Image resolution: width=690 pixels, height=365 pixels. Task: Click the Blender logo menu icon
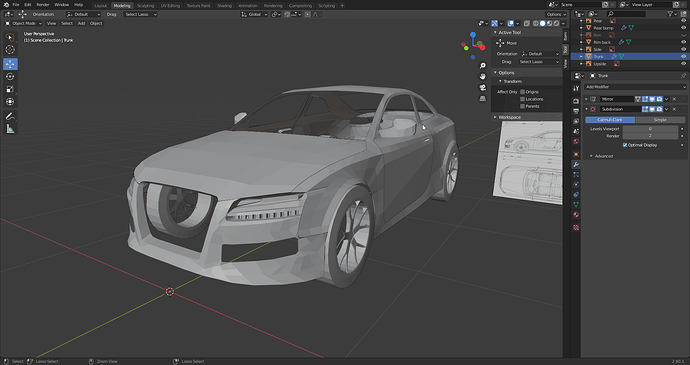(5, 4)
